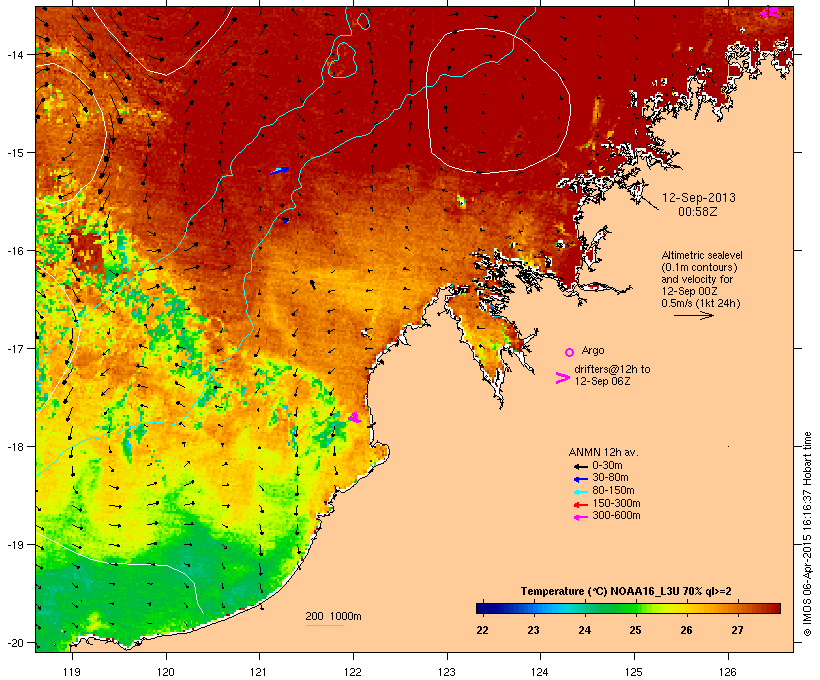Click the -16 latitude axis label

(x=14, y=251)
